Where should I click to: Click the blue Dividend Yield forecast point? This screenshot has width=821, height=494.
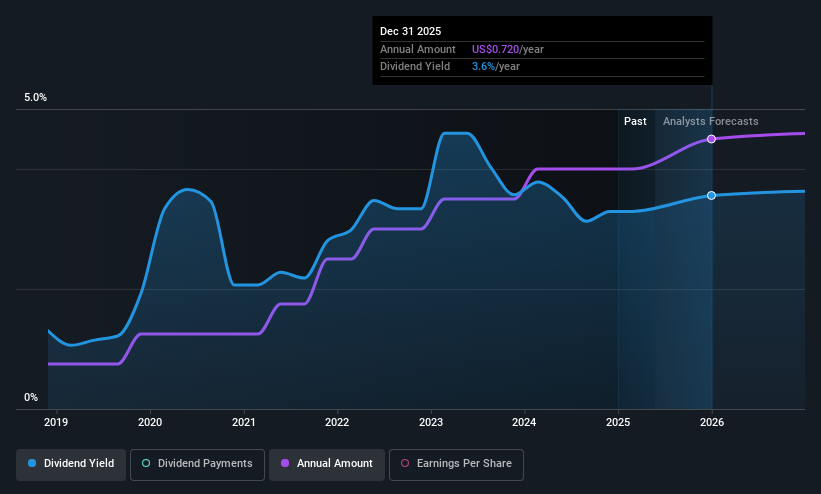(711, 195)
